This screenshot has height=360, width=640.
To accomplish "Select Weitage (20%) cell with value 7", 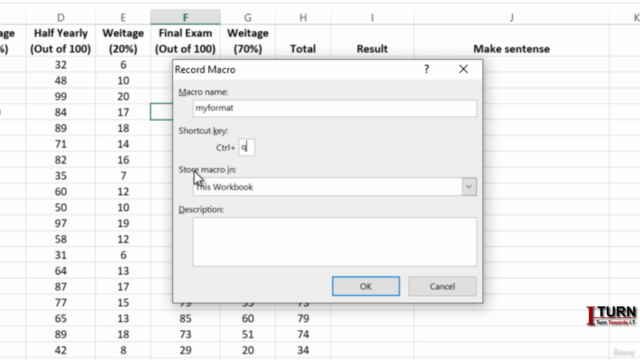I will click(x=123, y=176).
